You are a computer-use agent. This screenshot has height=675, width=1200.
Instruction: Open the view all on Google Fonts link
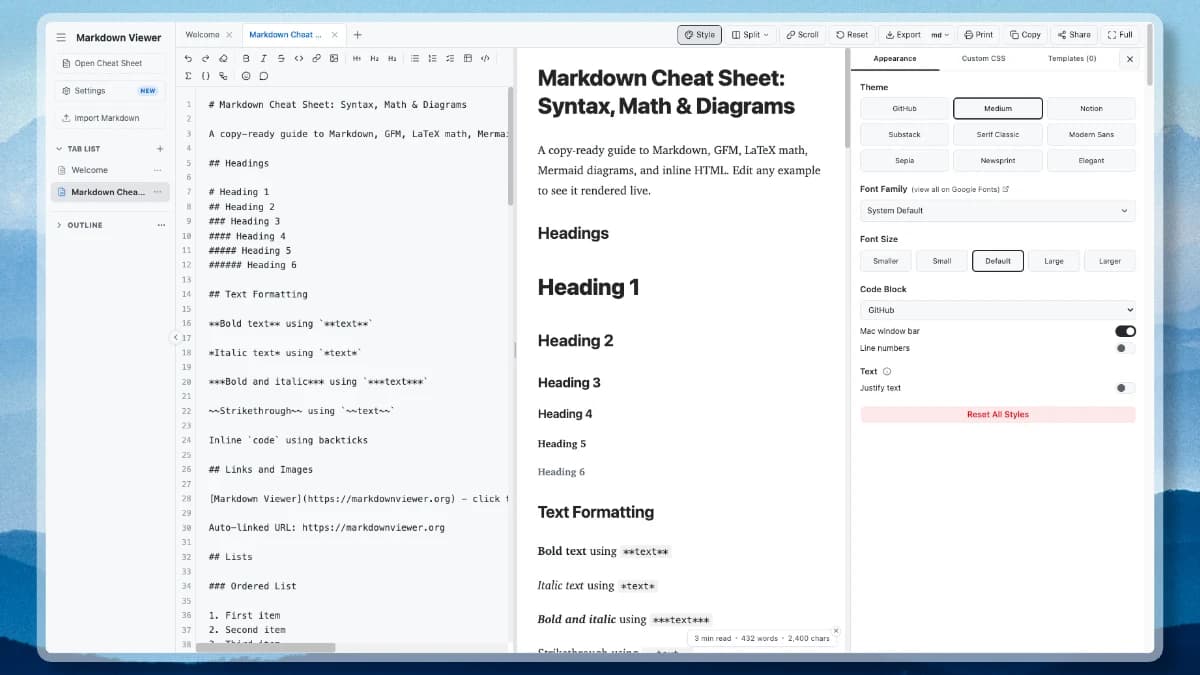(x=960, y=189)
